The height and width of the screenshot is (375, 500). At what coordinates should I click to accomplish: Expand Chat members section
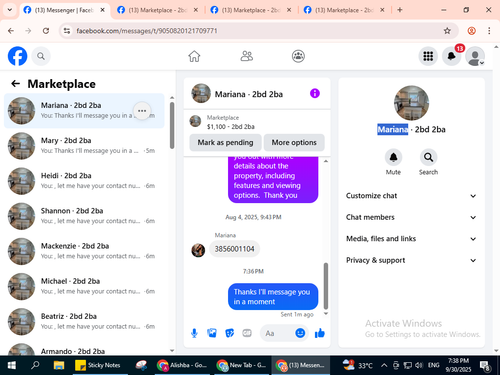[411, 217]
